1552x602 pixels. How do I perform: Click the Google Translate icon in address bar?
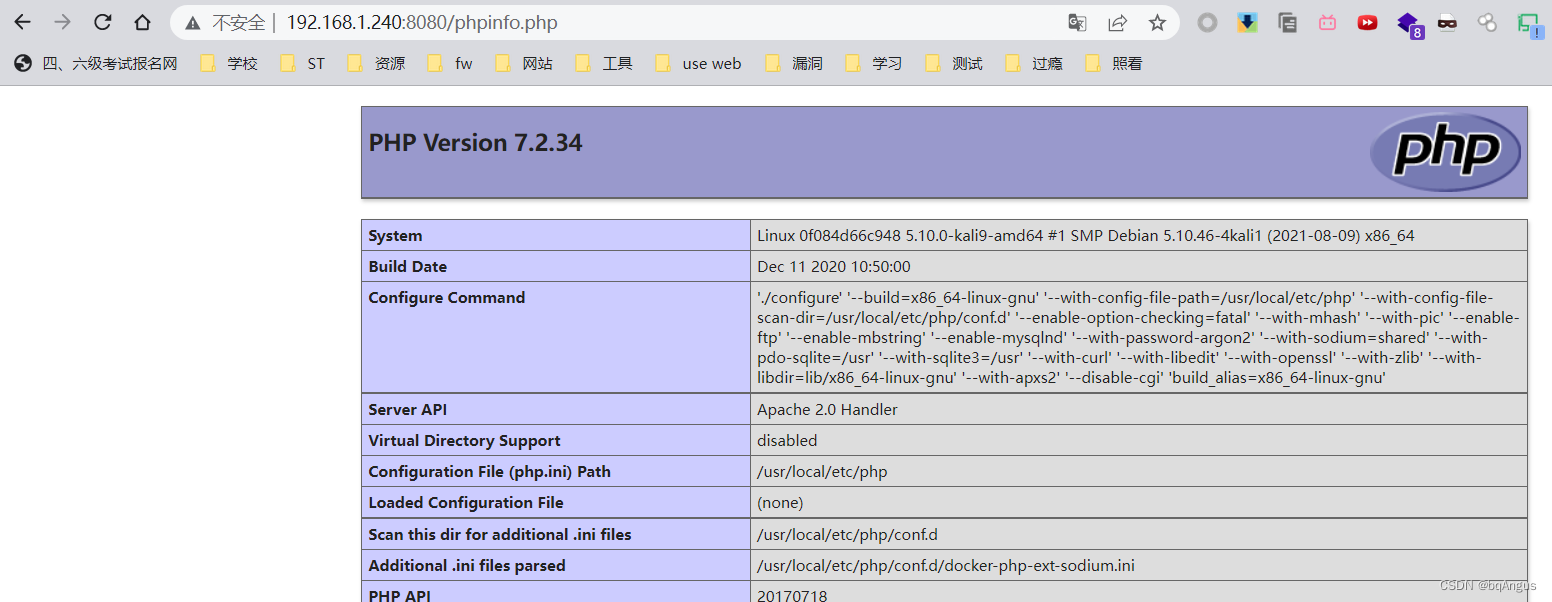tap(1077, 22)
